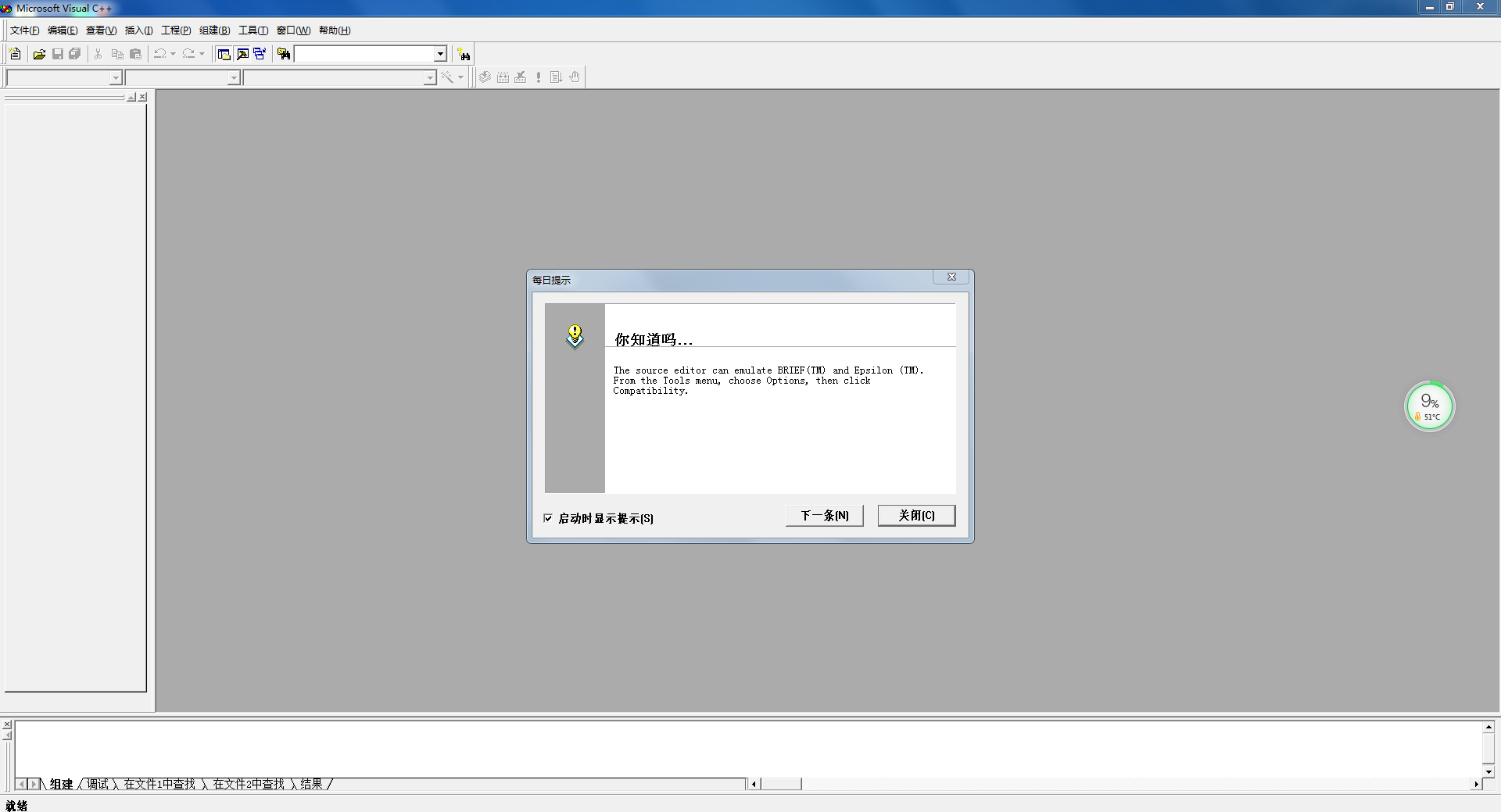The height and width of the screenshot is (812, 1501).
Task: Select the 结果 output tab
Action: (311, 784)
